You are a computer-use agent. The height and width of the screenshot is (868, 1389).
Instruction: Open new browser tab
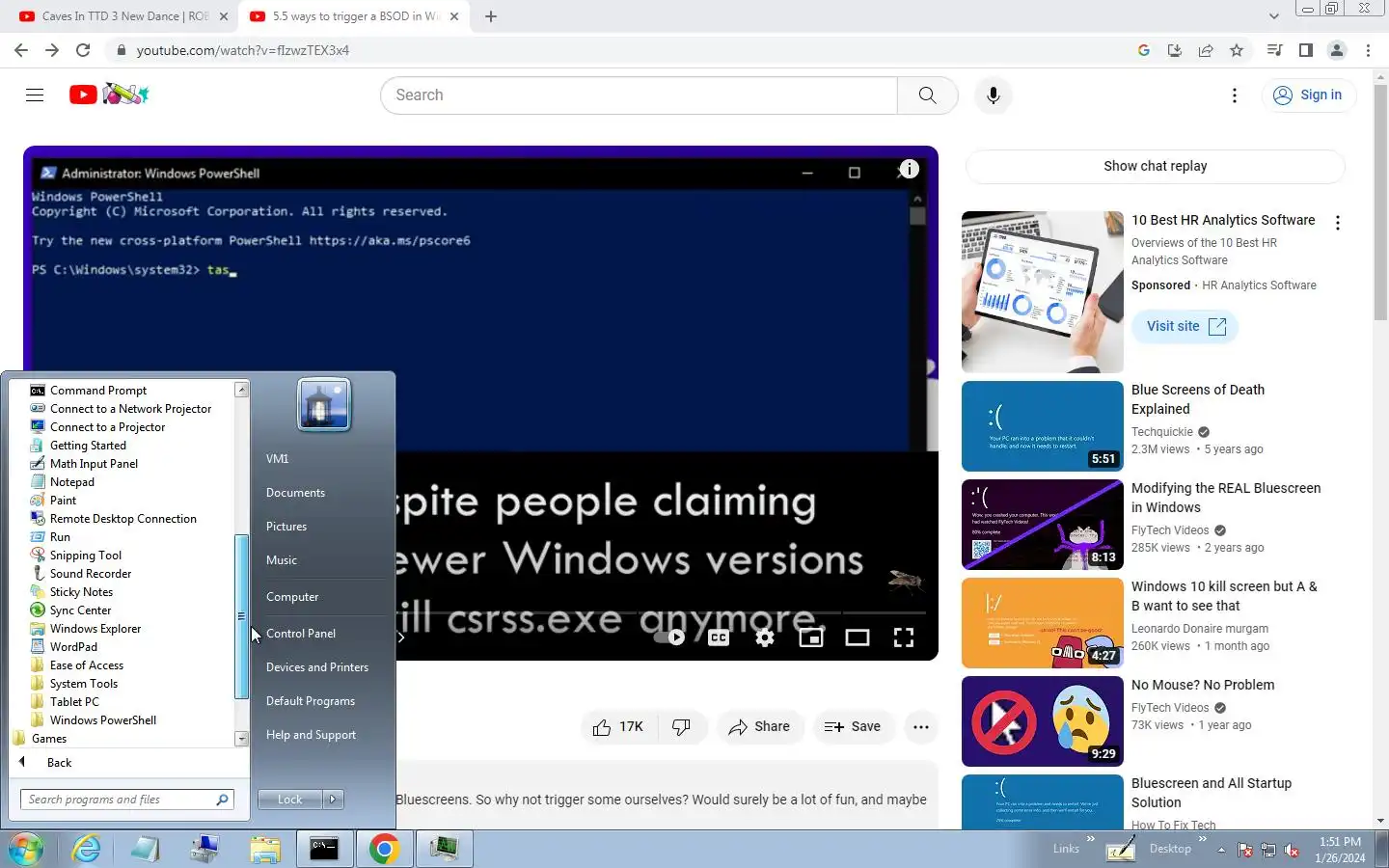[x=491, y=16]
